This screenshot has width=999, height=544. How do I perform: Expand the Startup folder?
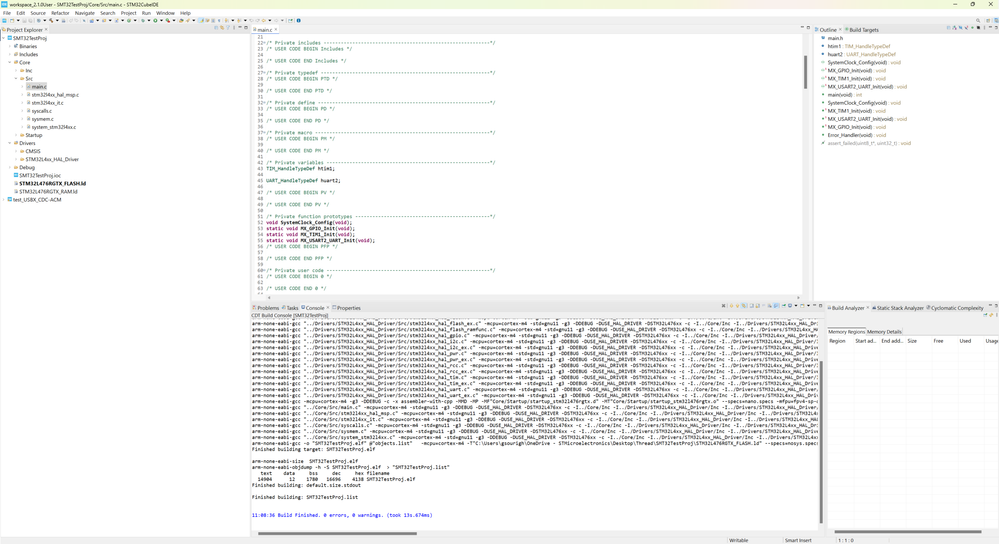click(16, 135)
